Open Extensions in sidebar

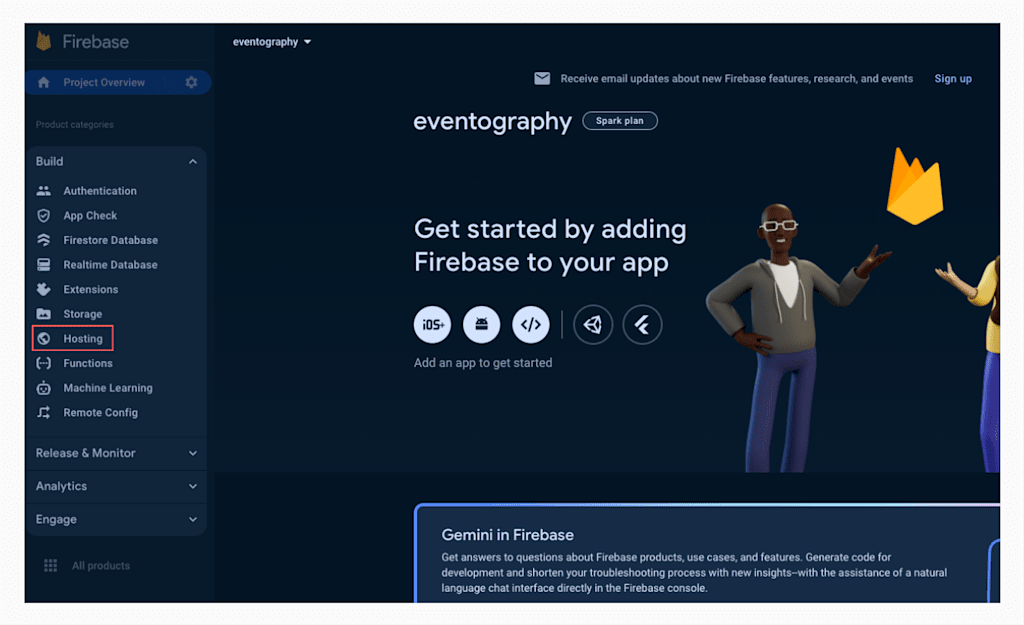click(x=91, y=289)
